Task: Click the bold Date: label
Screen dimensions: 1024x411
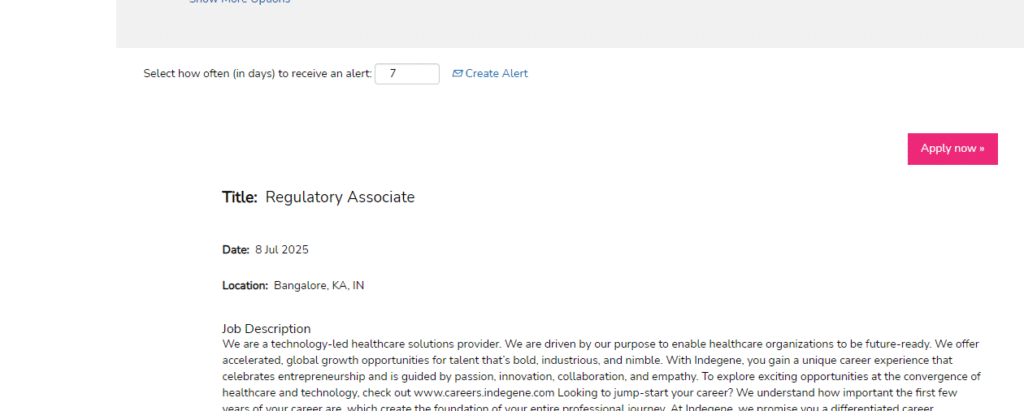Action: point(236,250)
